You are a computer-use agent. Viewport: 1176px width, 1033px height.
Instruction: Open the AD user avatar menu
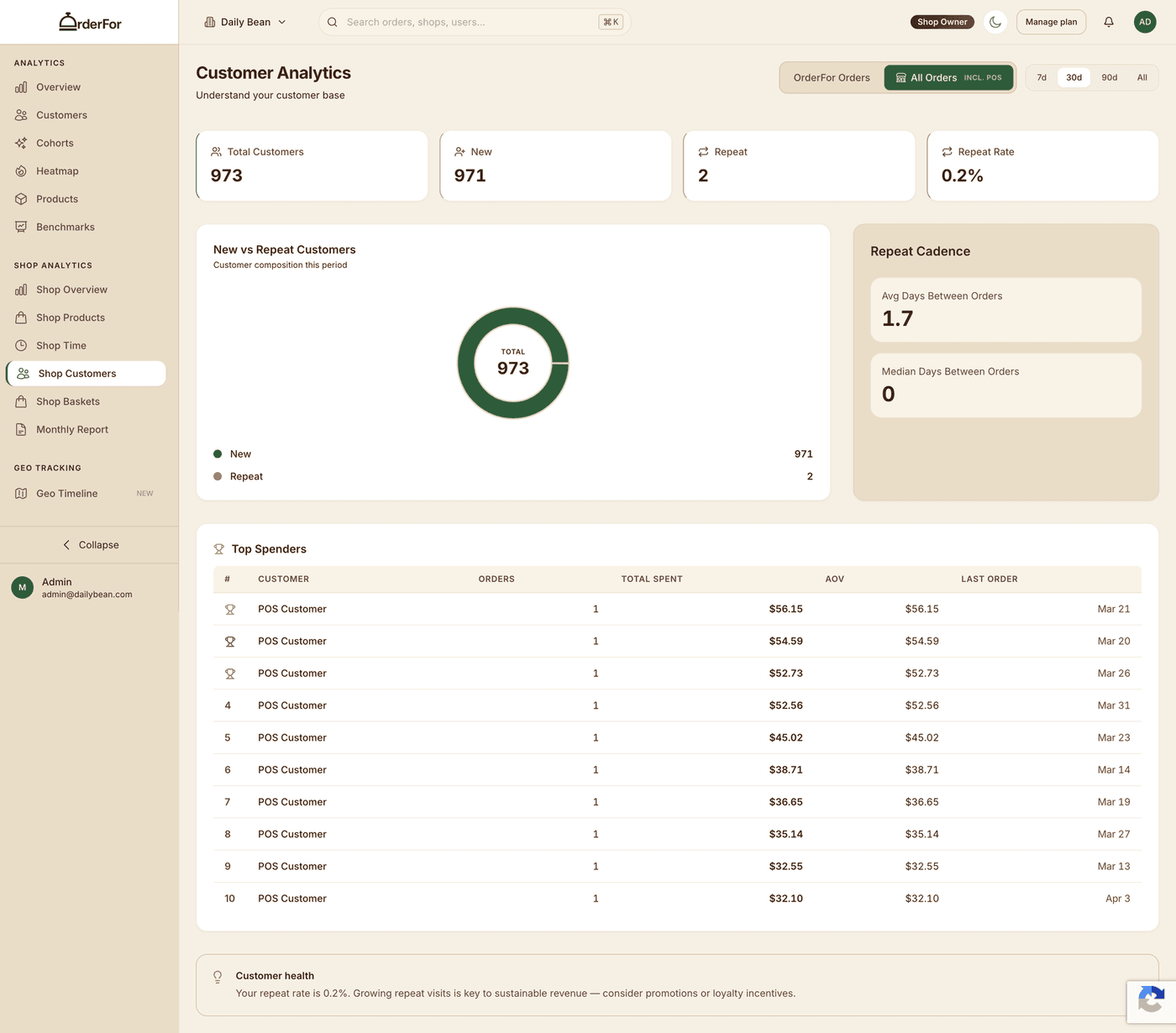[x=1145, y=22]
